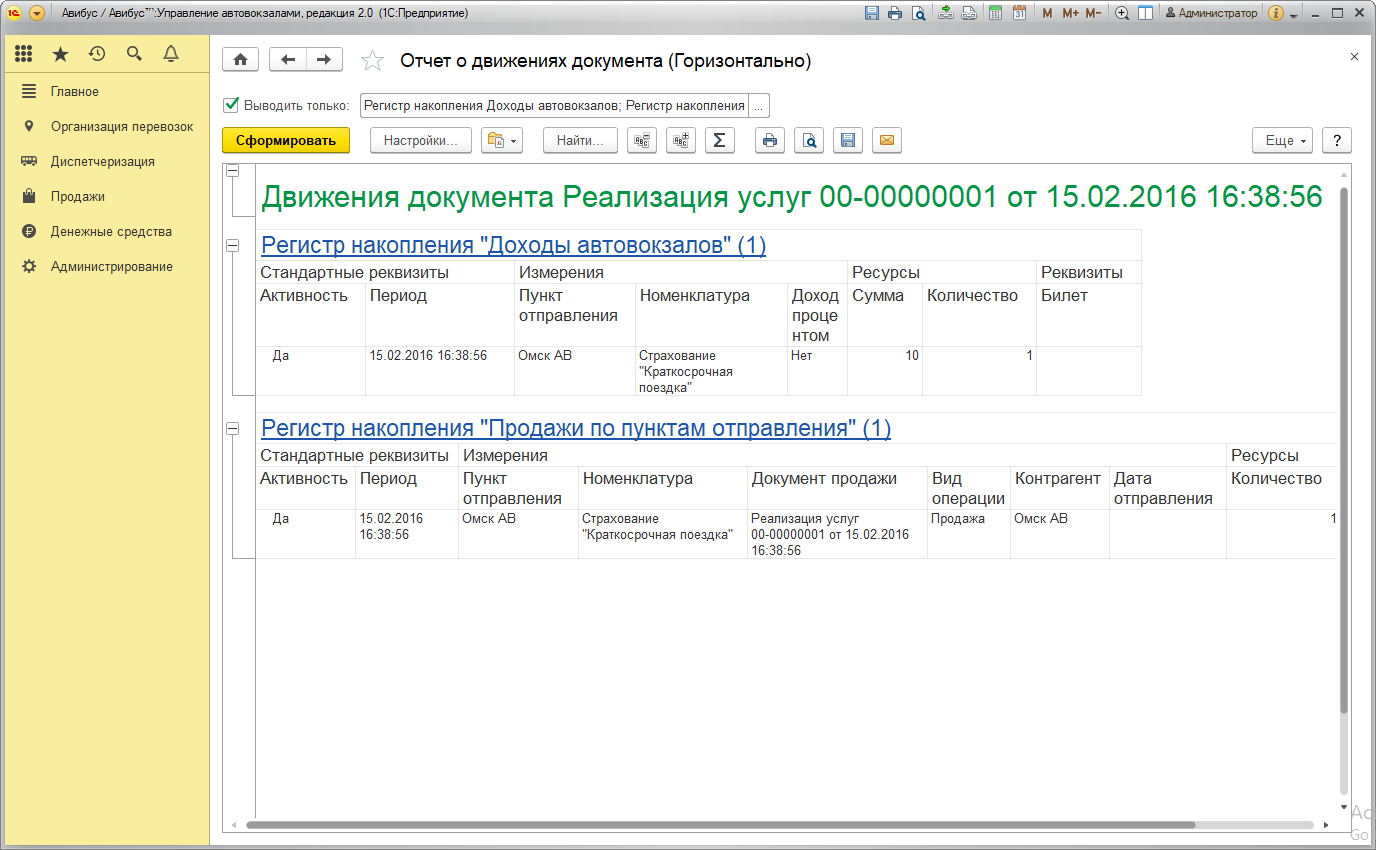Uncheck the 'Выводить только' checkbox
The height and width of the screenshot is (850, 1376).
click(231, 105)
